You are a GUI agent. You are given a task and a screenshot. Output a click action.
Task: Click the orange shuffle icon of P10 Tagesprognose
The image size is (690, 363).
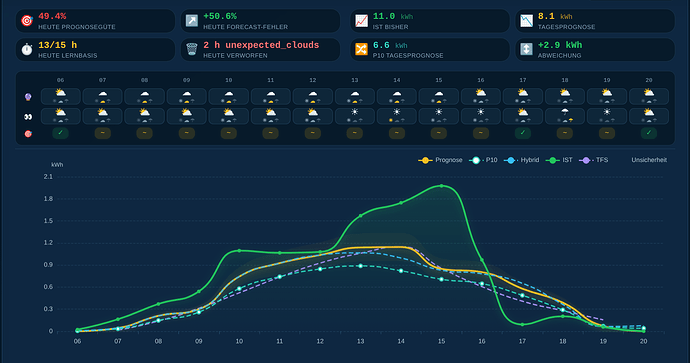pos(361,49)
